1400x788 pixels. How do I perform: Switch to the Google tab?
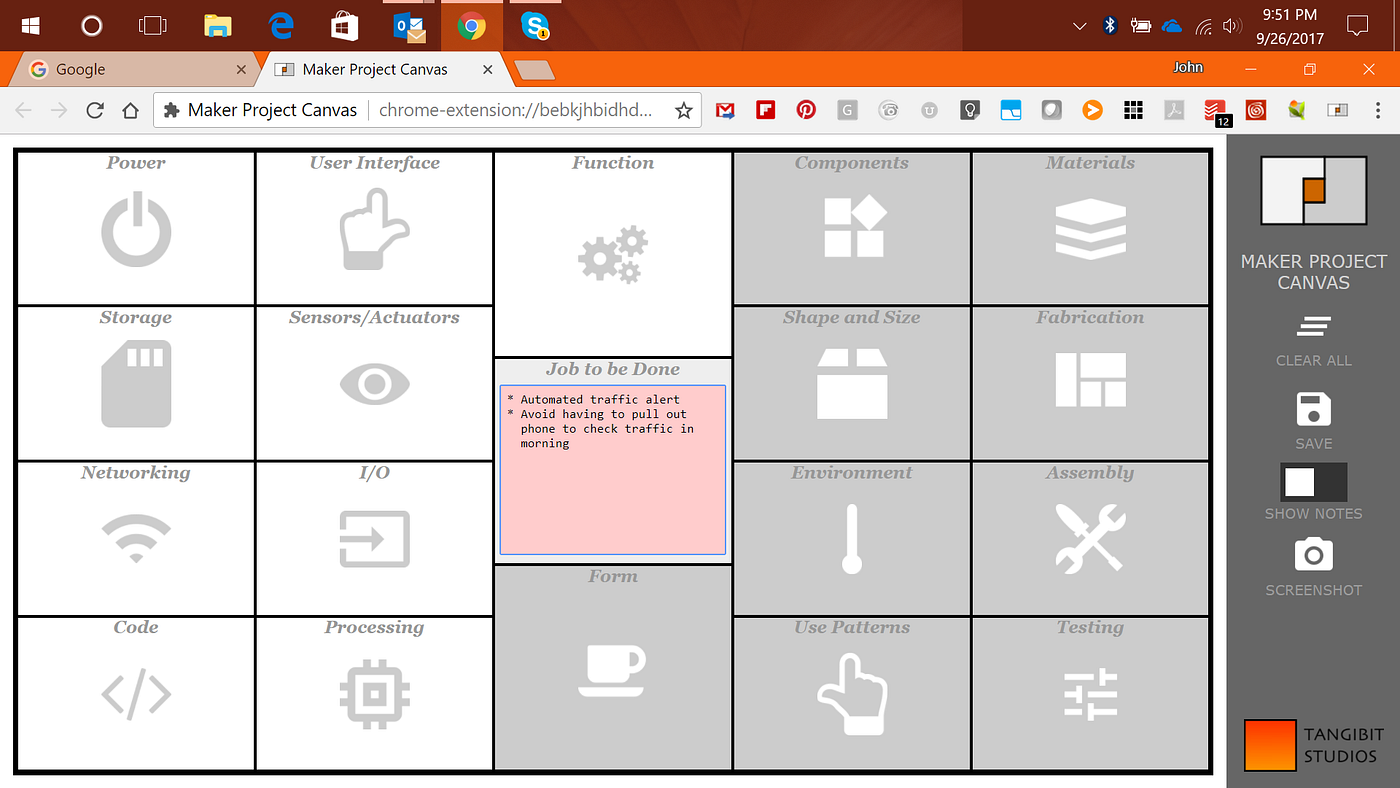[130, 69]
